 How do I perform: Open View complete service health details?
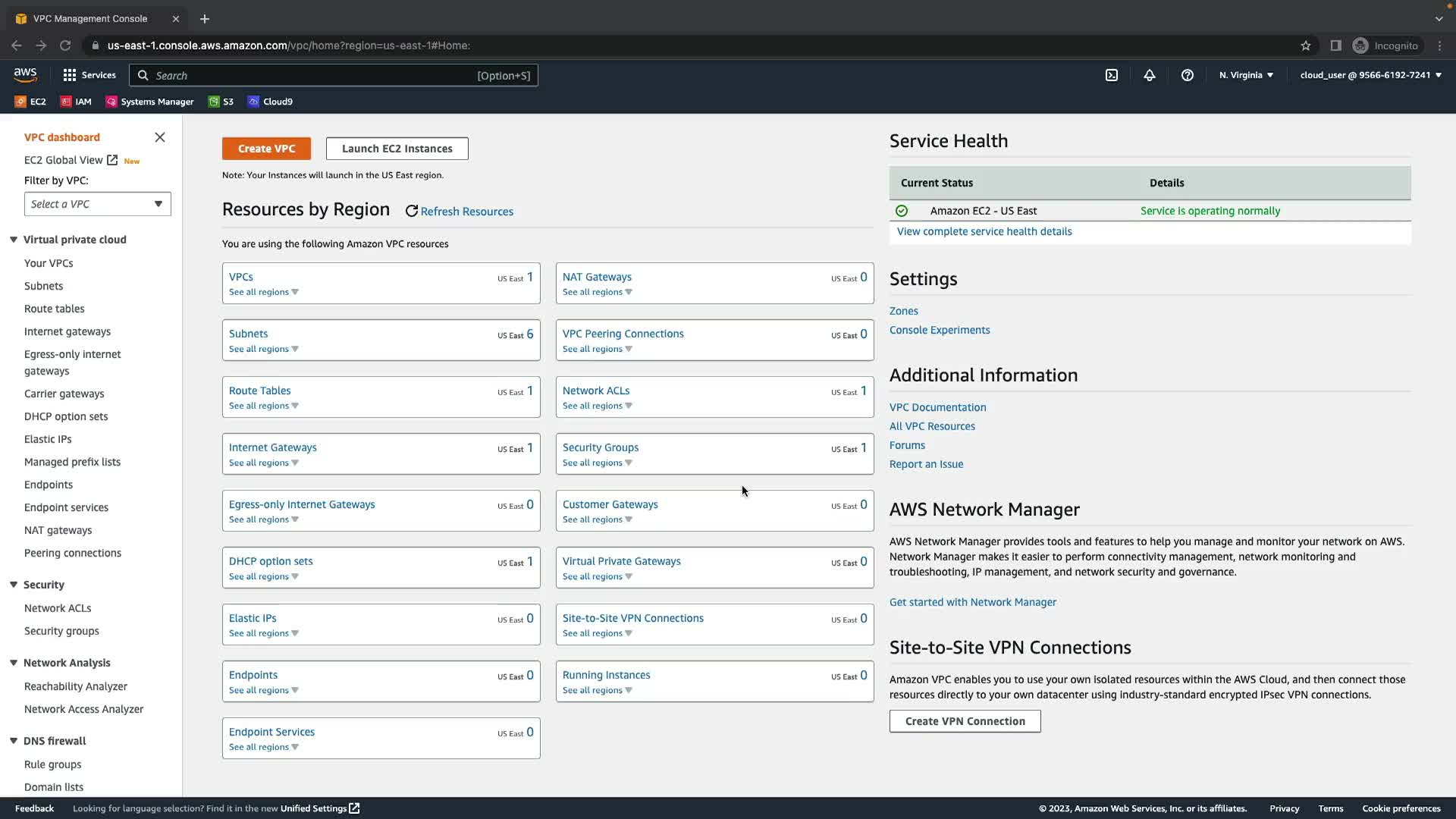pos(984,232)
